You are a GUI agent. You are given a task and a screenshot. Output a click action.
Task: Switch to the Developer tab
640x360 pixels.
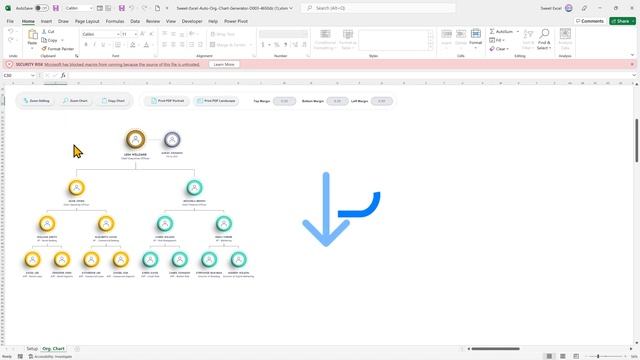[x=192, y=21]
